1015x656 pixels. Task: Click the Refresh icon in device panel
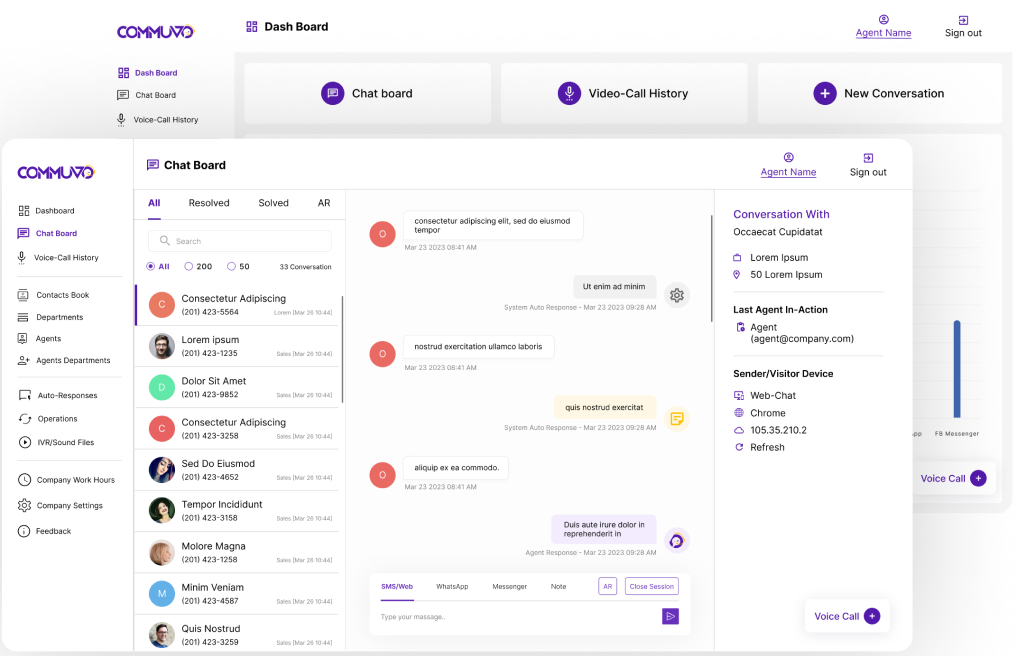739,447
